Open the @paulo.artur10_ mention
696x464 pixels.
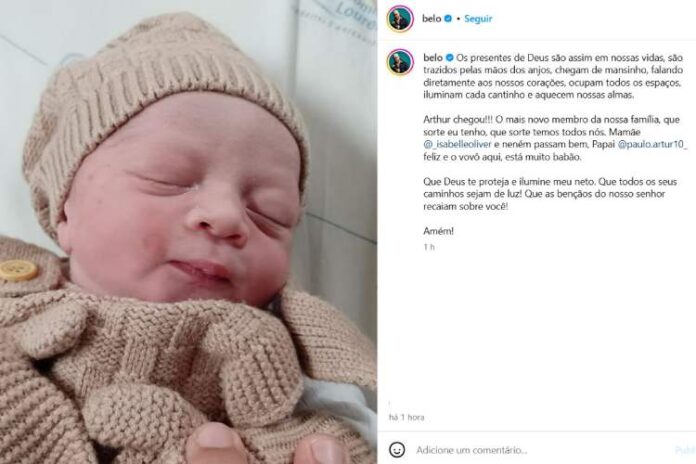coord(652,144)
